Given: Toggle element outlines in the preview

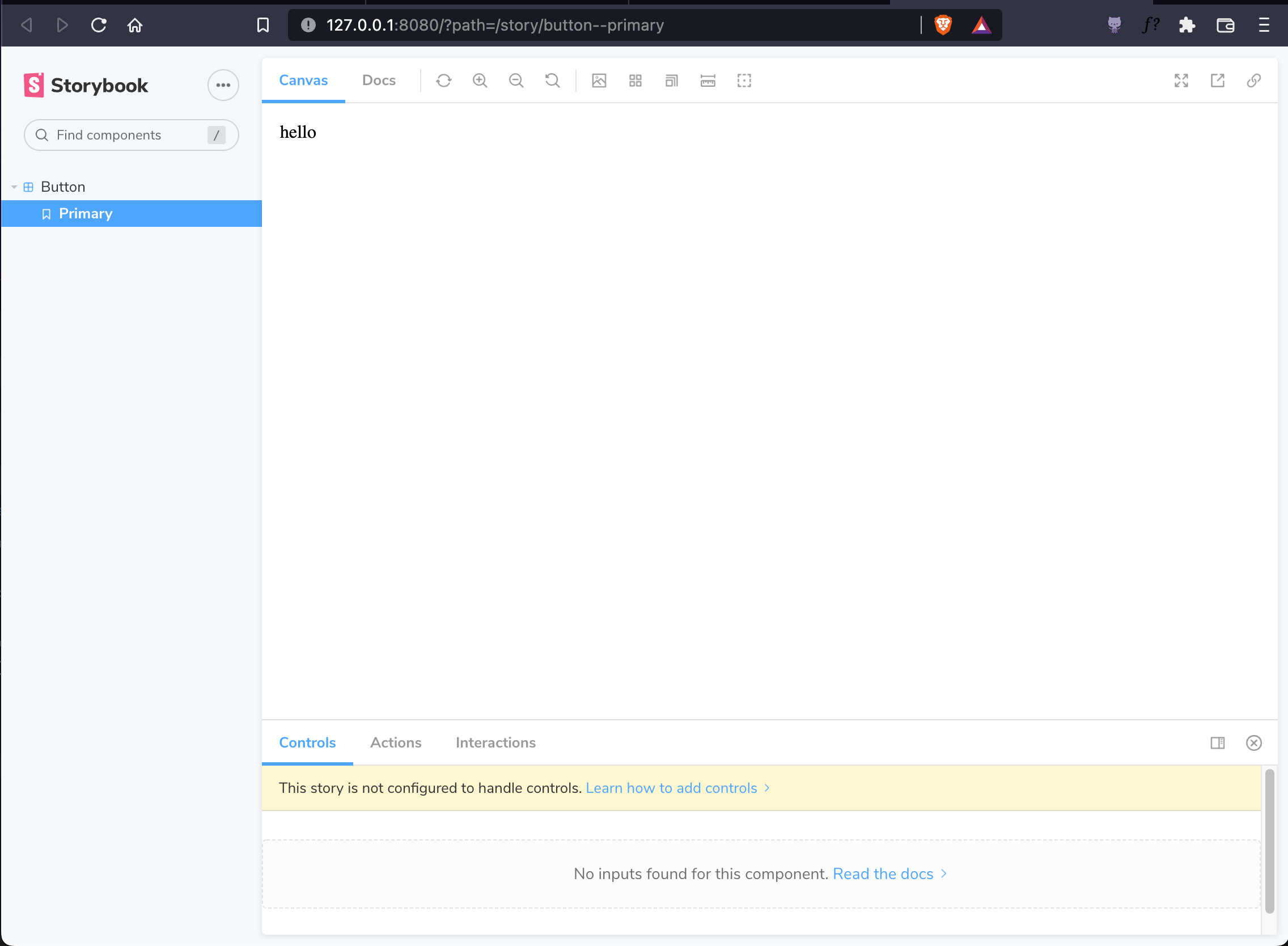Looking at the screenshot, I should [x=744, y=80].
